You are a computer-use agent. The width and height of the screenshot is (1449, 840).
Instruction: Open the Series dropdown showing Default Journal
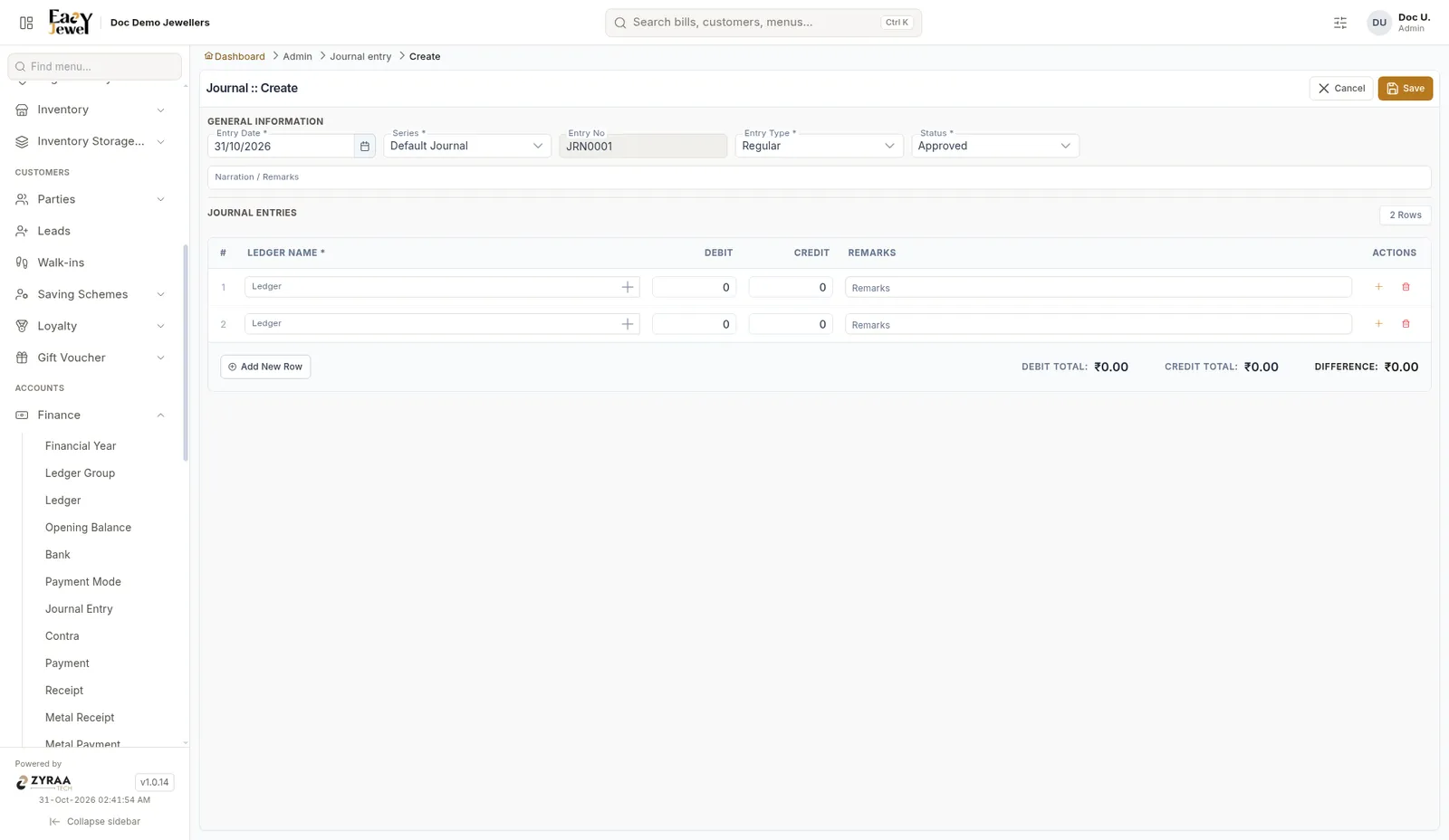pyautogui.click(x=467, y=146)
